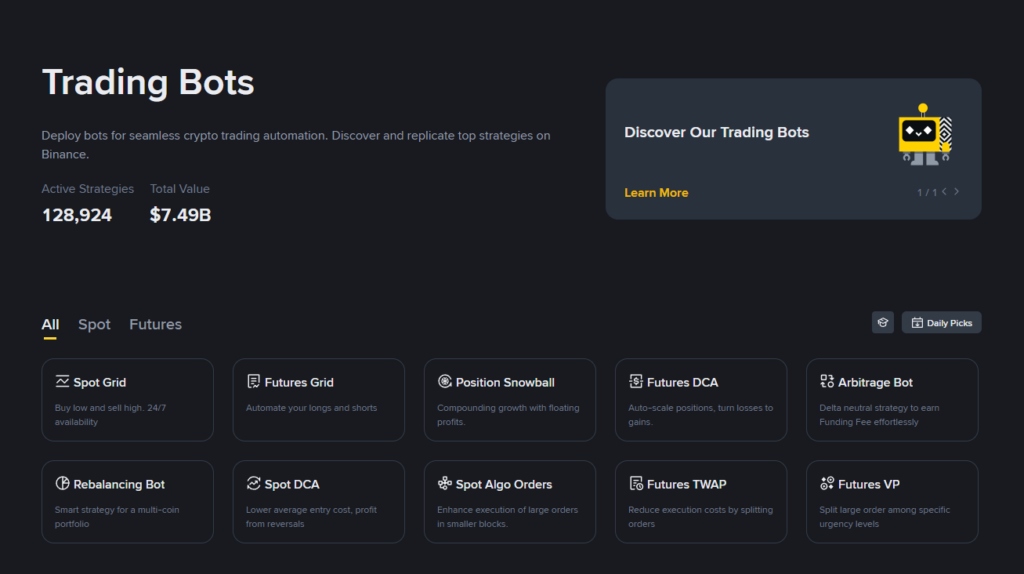This screenshot has width=1024, height=574.
Task: Click 'Buy low and sell high' description
Action: 110,415
